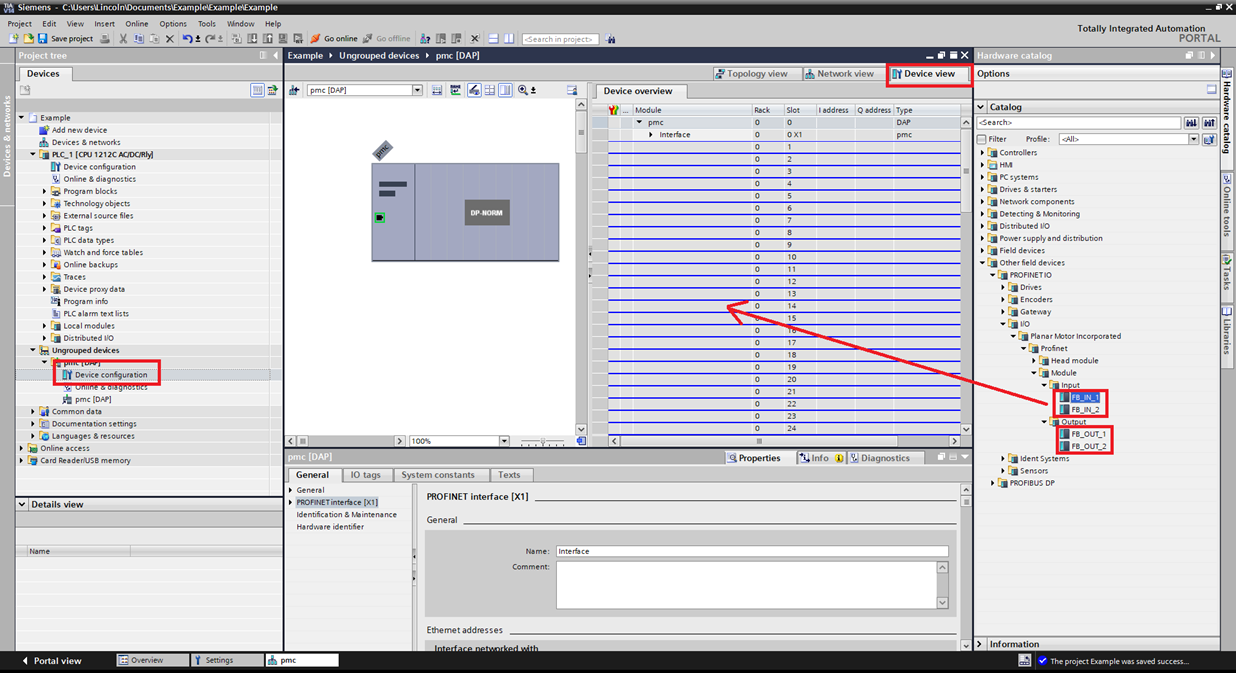The image size is (1236, 673).
Task: Open the pmc [DAP] device selection dropdown
Action: pos(417,90)
